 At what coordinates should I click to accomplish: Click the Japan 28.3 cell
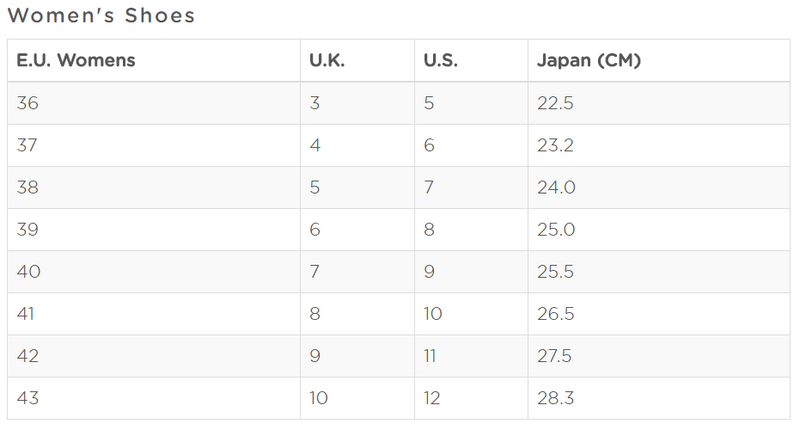[x=659, y=398]
